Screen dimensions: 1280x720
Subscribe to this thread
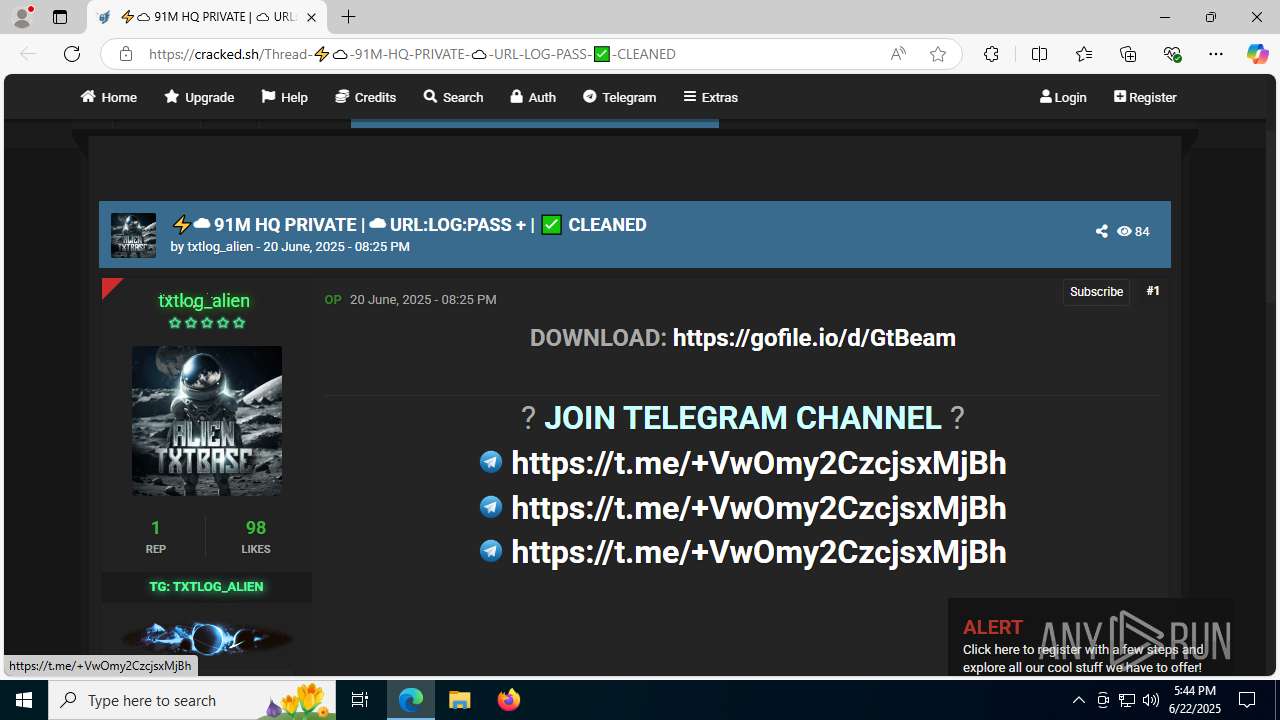pos(1096,292)
